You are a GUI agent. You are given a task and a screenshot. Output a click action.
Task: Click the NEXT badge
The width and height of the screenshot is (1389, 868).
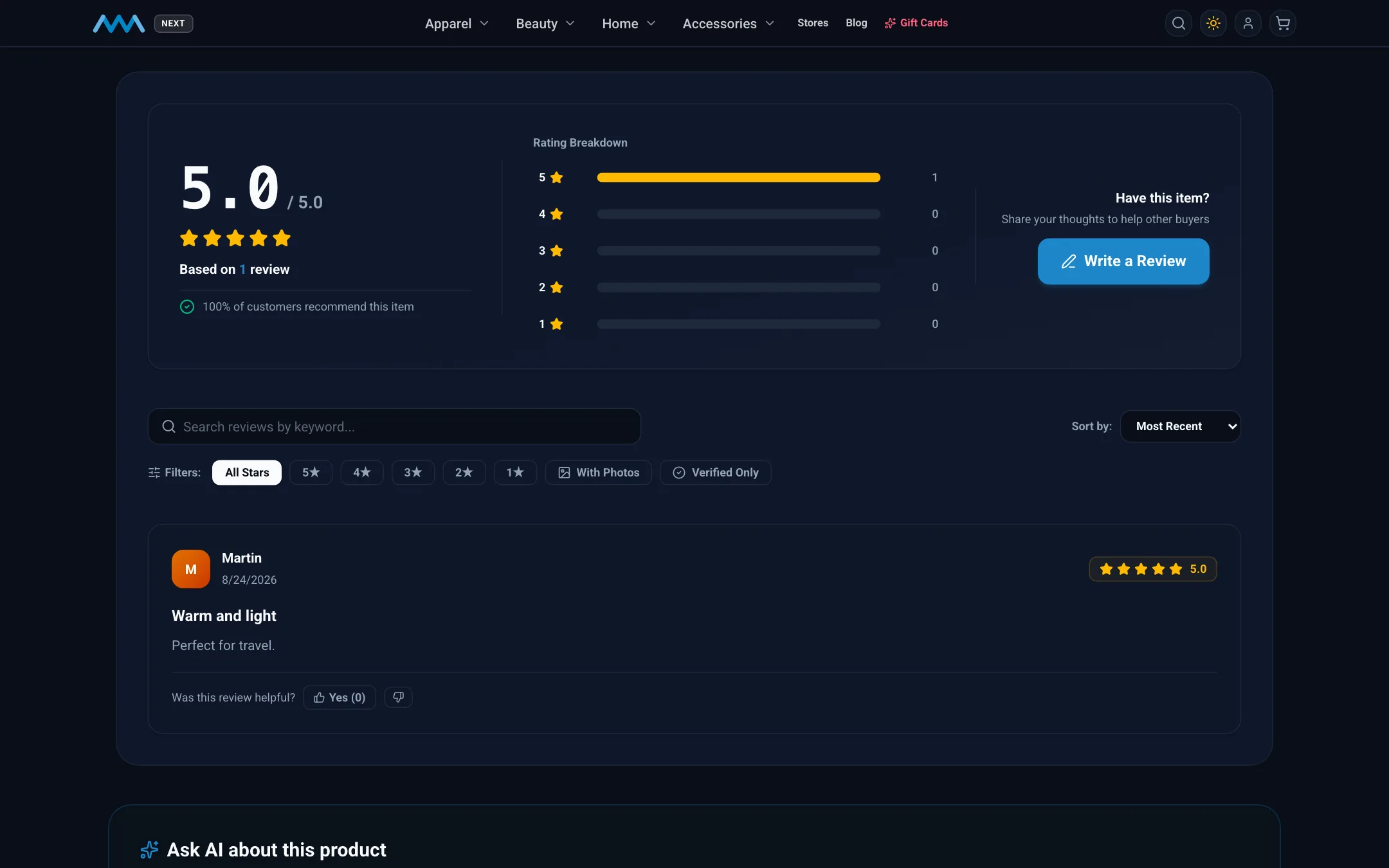tap(173, 23)
